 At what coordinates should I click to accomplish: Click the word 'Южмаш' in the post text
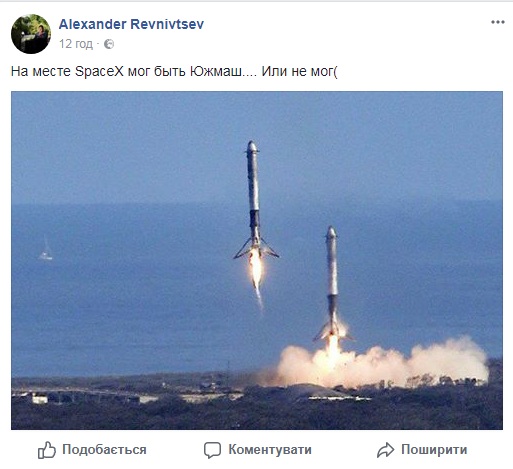coord(217,71)
